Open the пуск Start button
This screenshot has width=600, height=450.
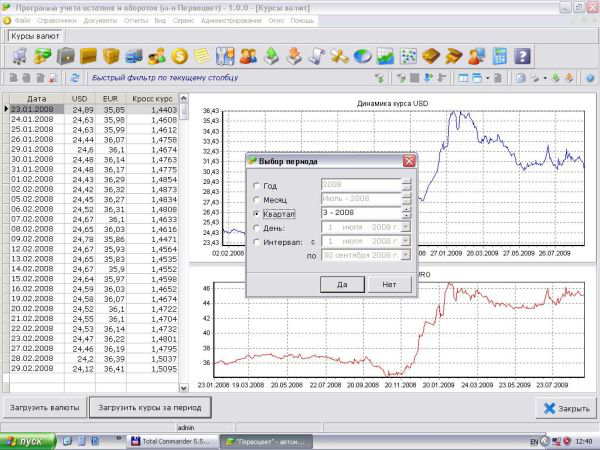coord(28,441)
